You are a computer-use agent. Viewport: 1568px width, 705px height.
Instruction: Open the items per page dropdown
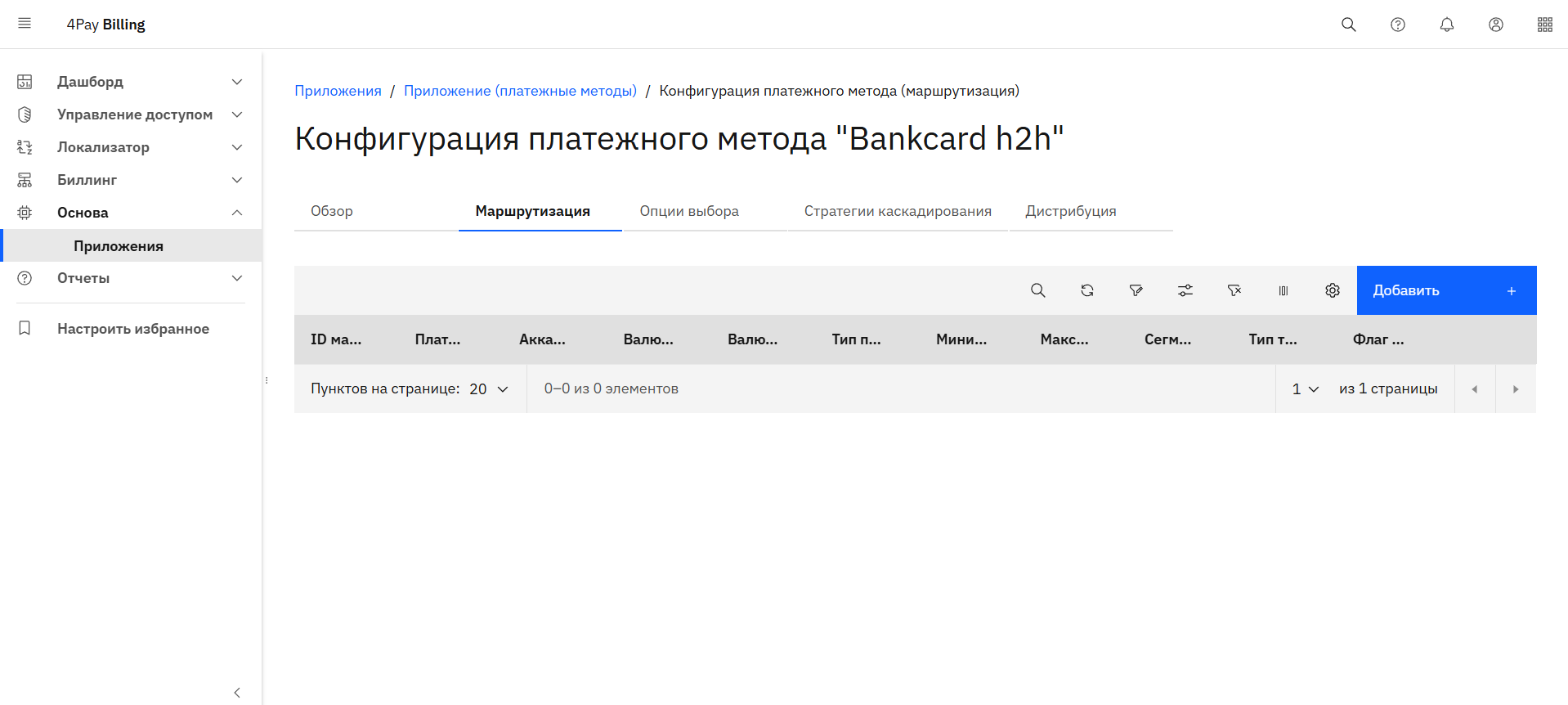[x=489, y=389]
